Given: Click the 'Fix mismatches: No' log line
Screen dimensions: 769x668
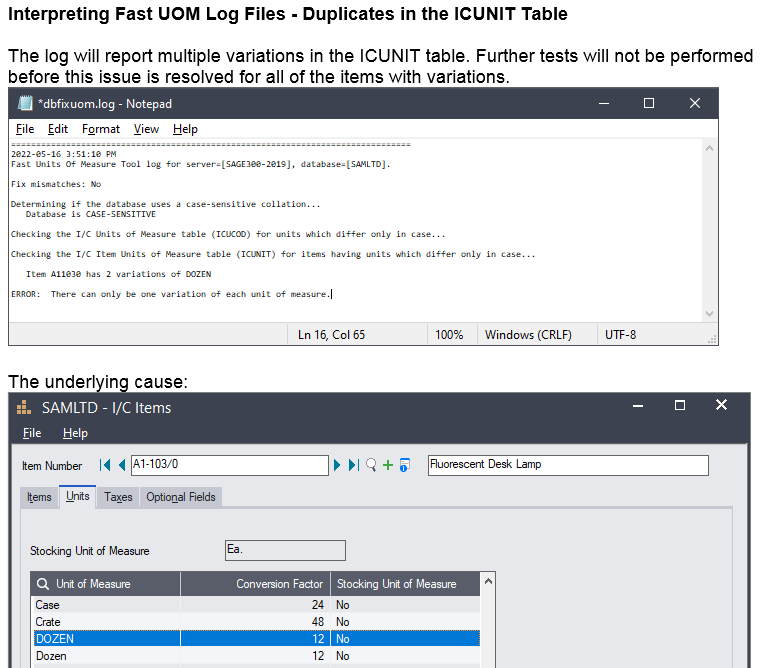Looking at the screenshot, I should pos(56,184).
